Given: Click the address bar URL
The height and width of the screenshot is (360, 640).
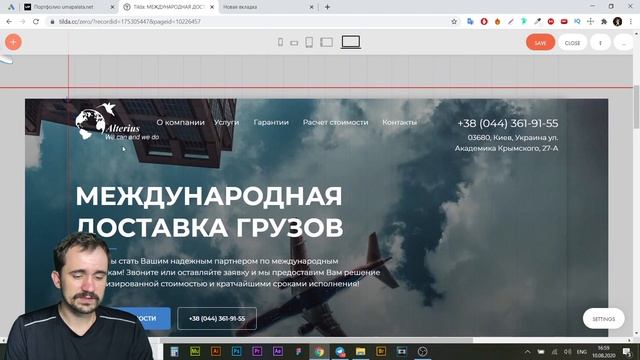Looking at the screenshot, I should pos(130,22).
